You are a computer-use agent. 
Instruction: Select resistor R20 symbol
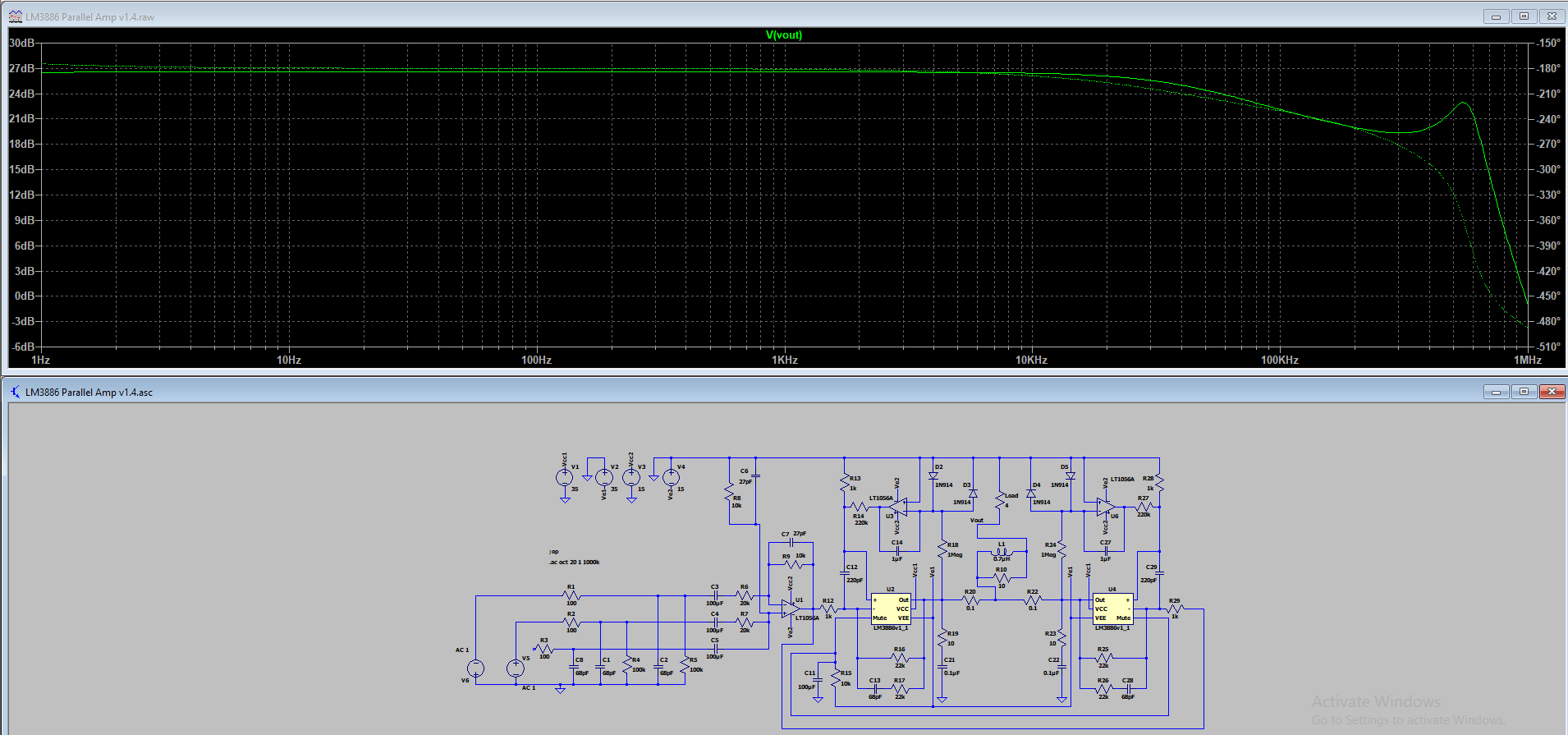point(970,600)
